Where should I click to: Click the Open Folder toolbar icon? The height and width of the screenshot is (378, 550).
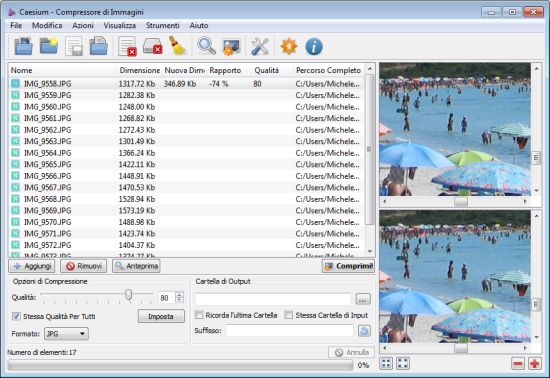click(x=49, y=46)
